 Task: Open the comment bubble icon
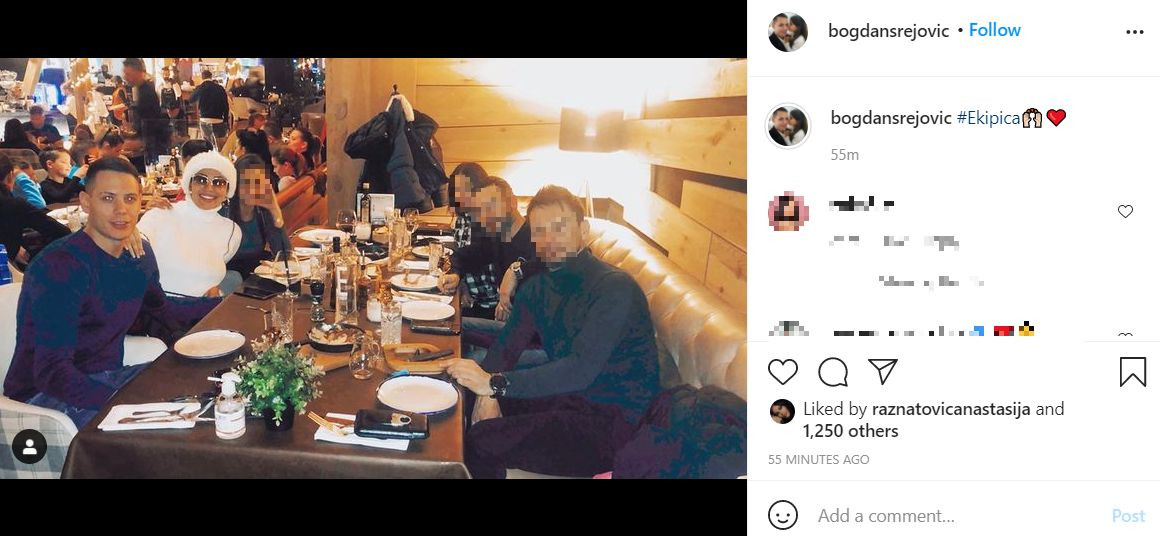coord(833,372)
